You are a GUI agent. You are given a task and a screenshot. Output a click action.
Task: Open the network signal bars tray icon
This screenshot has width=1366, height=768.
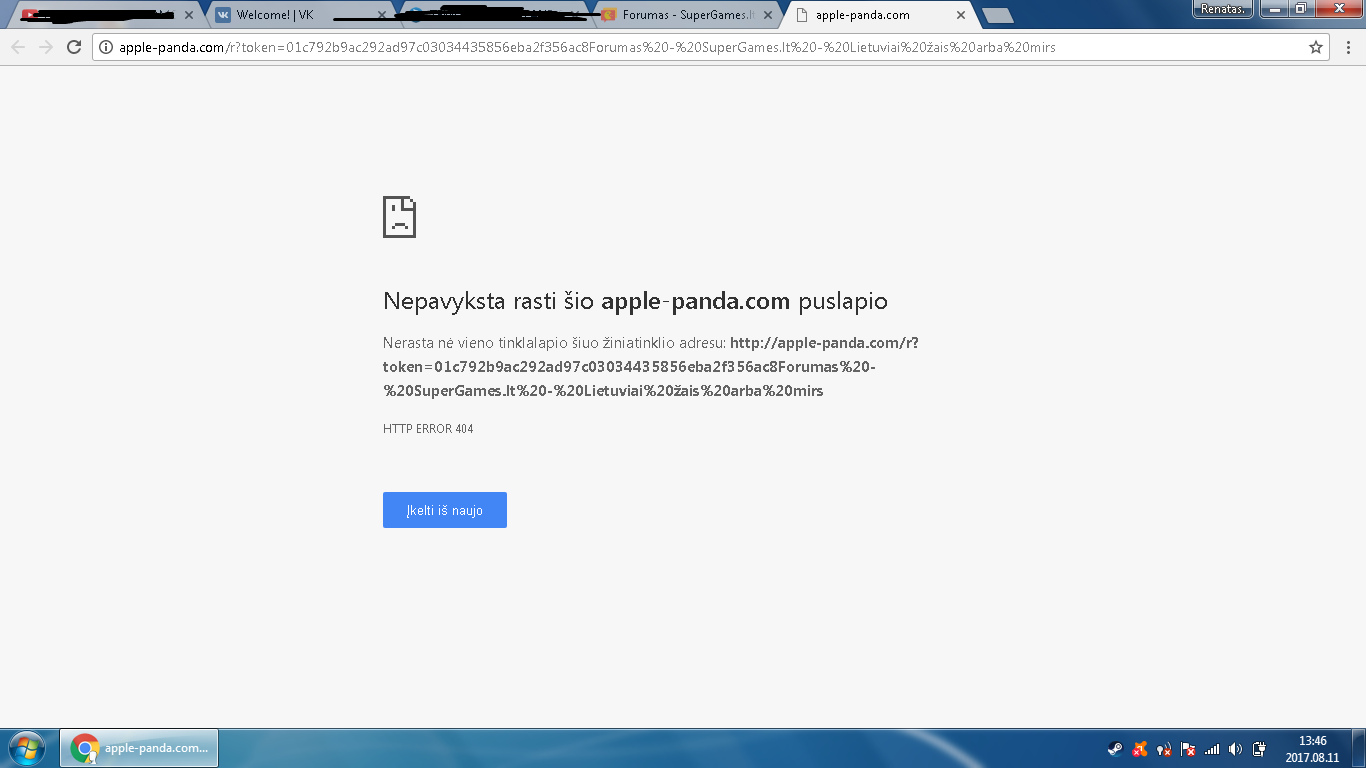1212,748
